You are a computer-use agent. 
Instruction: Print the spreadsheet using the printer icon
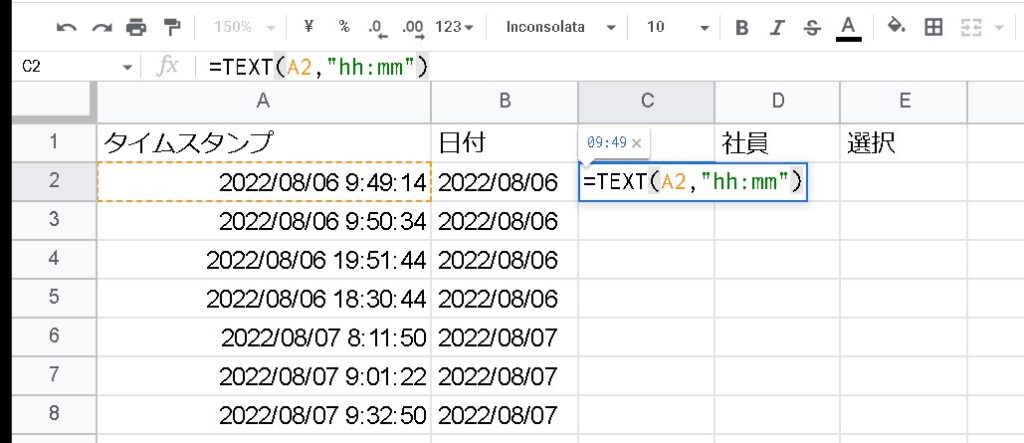[x=137, y=27]
